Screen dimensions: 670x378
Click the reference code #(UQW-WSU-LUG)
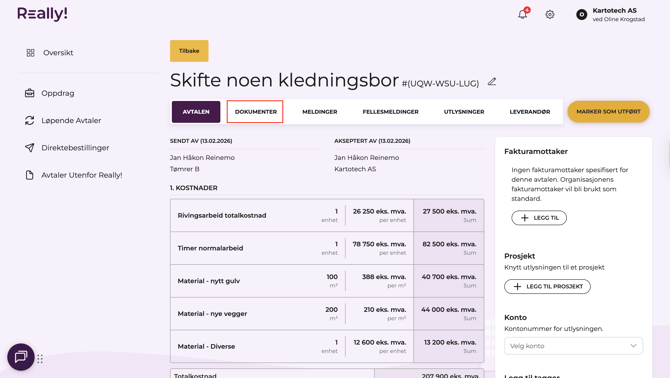440,83
